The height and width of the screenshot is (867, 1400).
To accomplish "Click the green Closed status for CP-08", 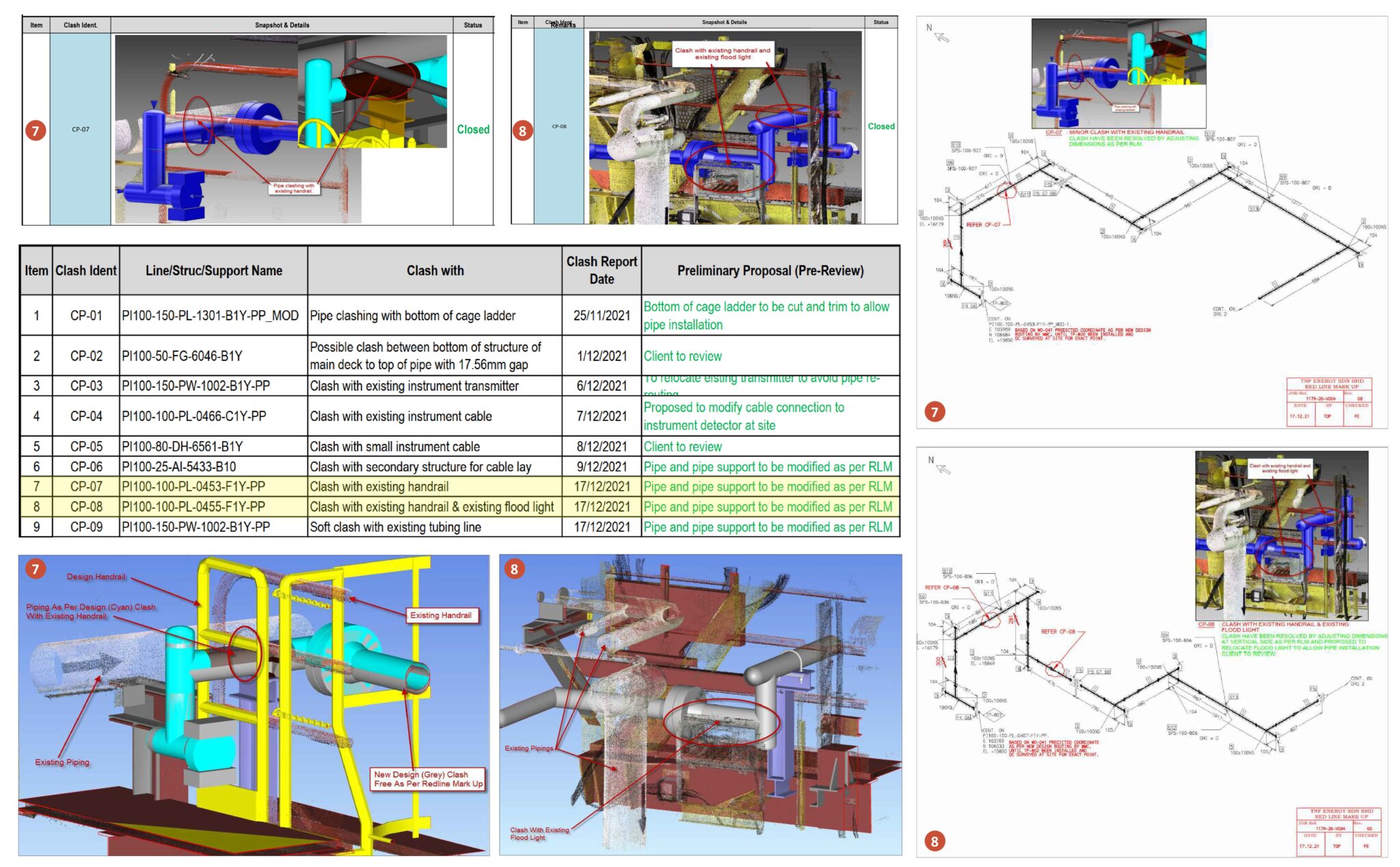I will pyautogui.click(x=883, y=126).
